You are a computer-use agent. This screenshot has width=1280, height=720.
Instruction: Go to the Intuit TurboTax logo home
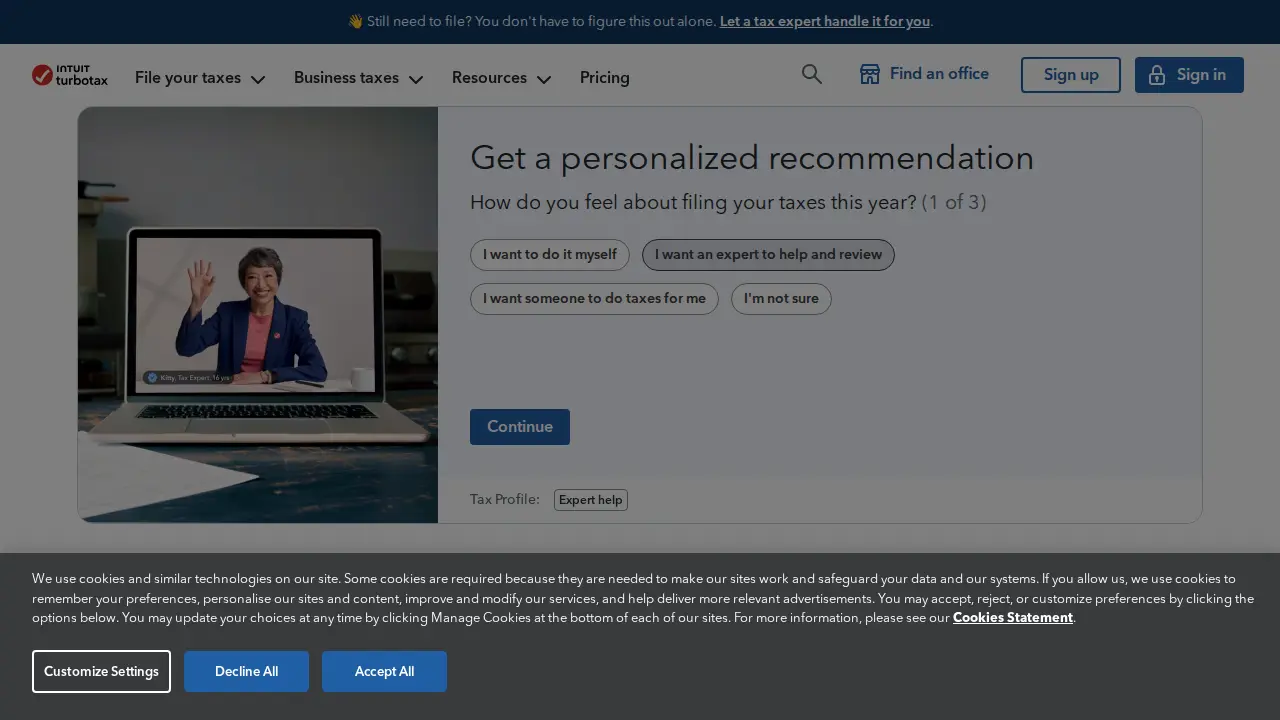70,75
